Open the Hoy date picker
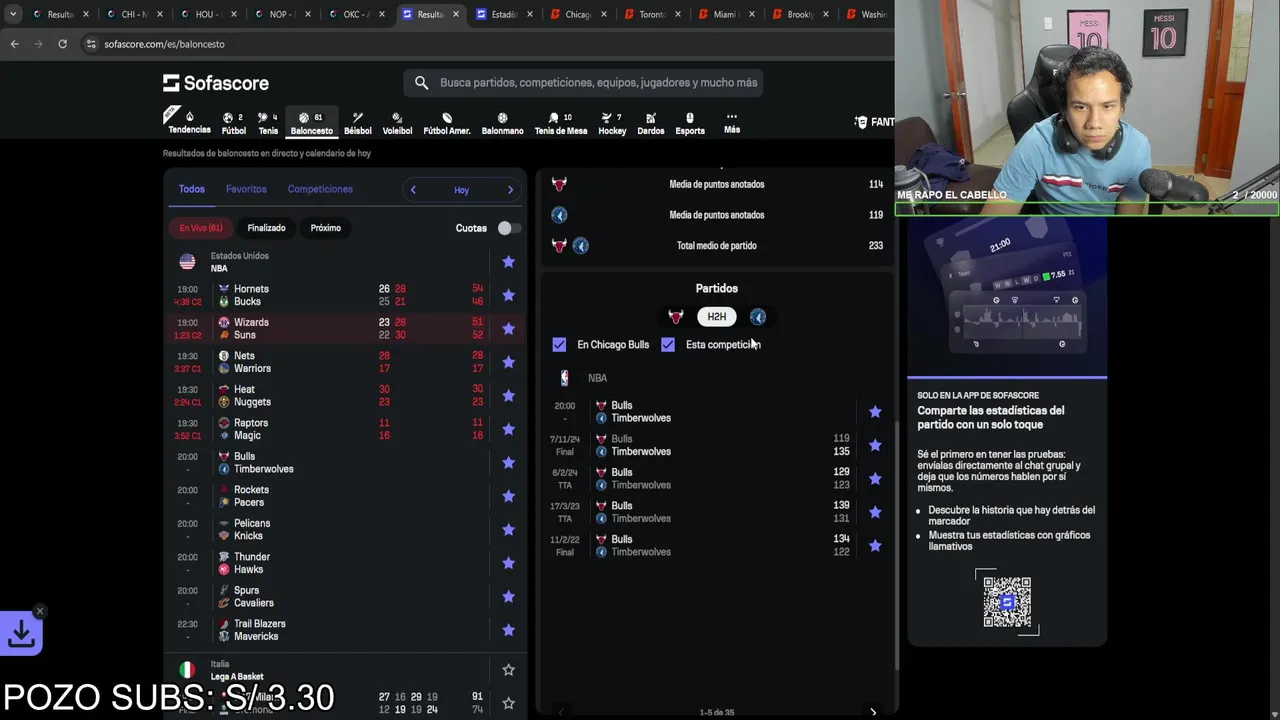 461,190
